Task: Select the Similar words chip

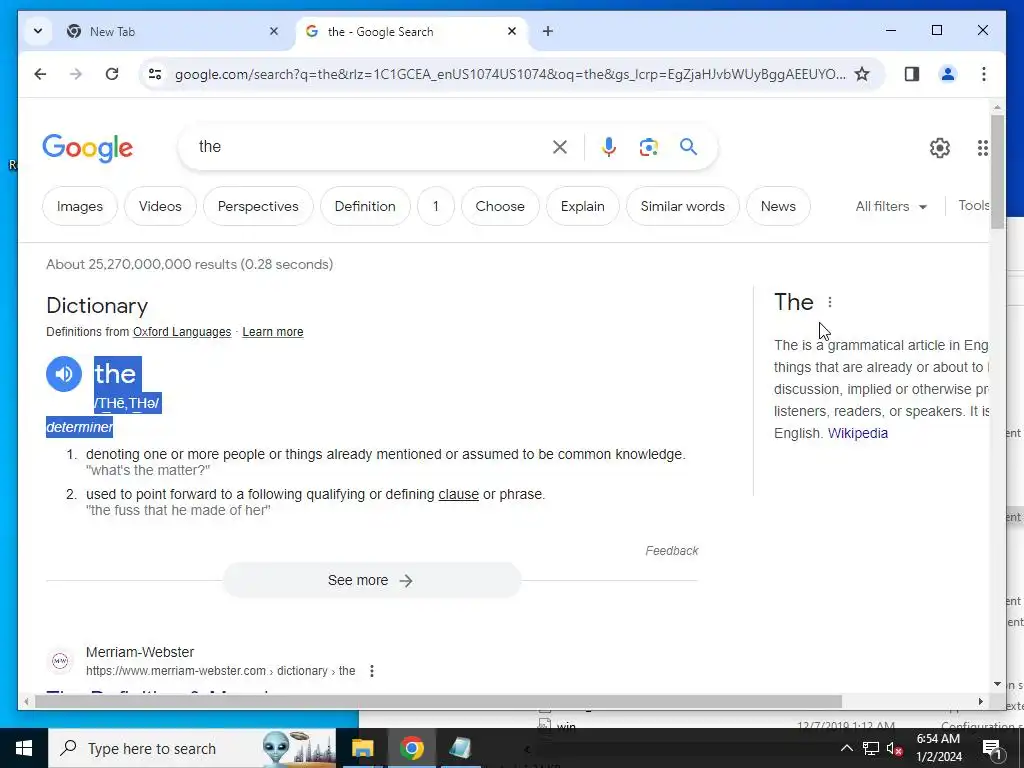Action: 682,206
